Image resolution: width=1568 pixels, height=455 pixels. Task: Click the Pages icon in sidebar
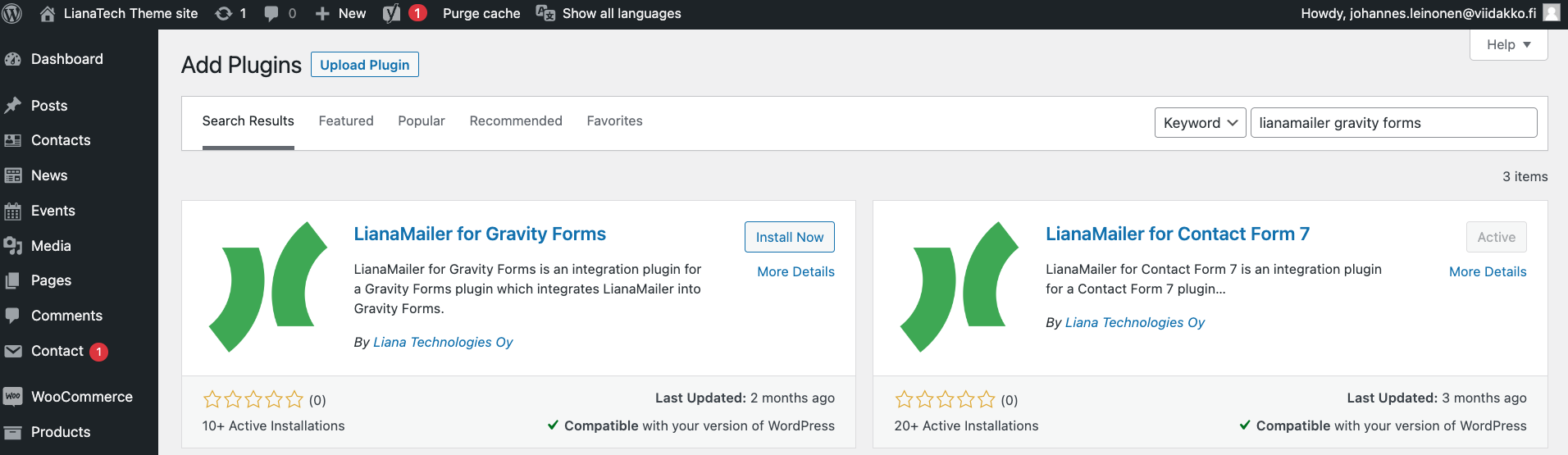tap(12, 280)
